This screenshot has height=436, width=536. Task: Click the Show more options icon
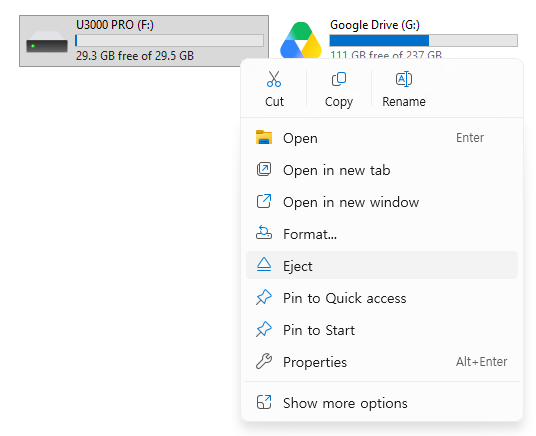pos(264,402)
